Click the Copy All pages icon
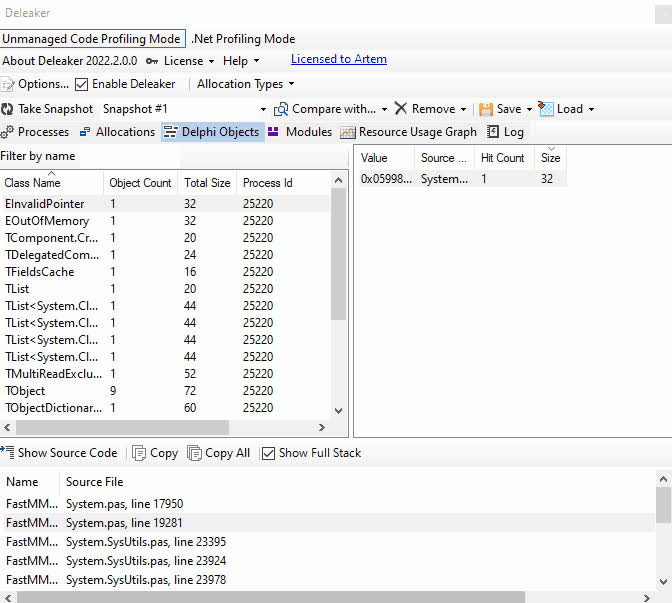 194,453
